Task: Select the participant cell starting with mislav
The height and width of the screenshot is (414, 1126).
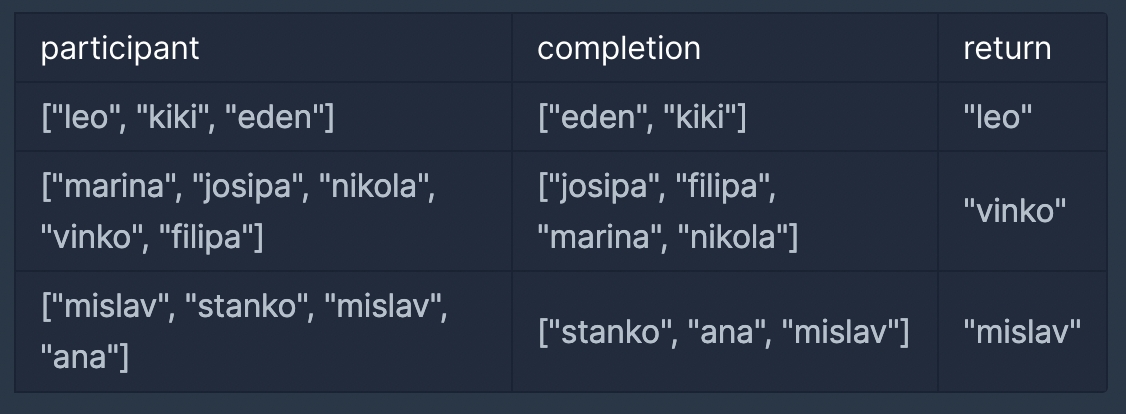Action: coord(264,331)
